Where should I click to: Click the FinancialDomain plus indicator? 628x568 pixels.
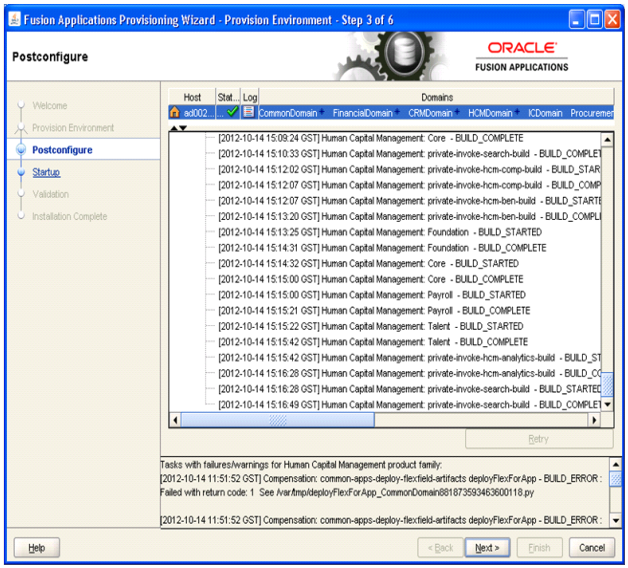point(397,112)
